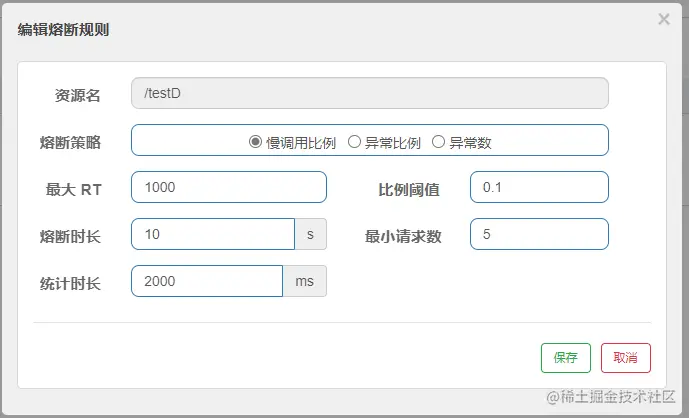
Task: Click the 编辑熔断规则 dialog title
Action: pos(63,30)
